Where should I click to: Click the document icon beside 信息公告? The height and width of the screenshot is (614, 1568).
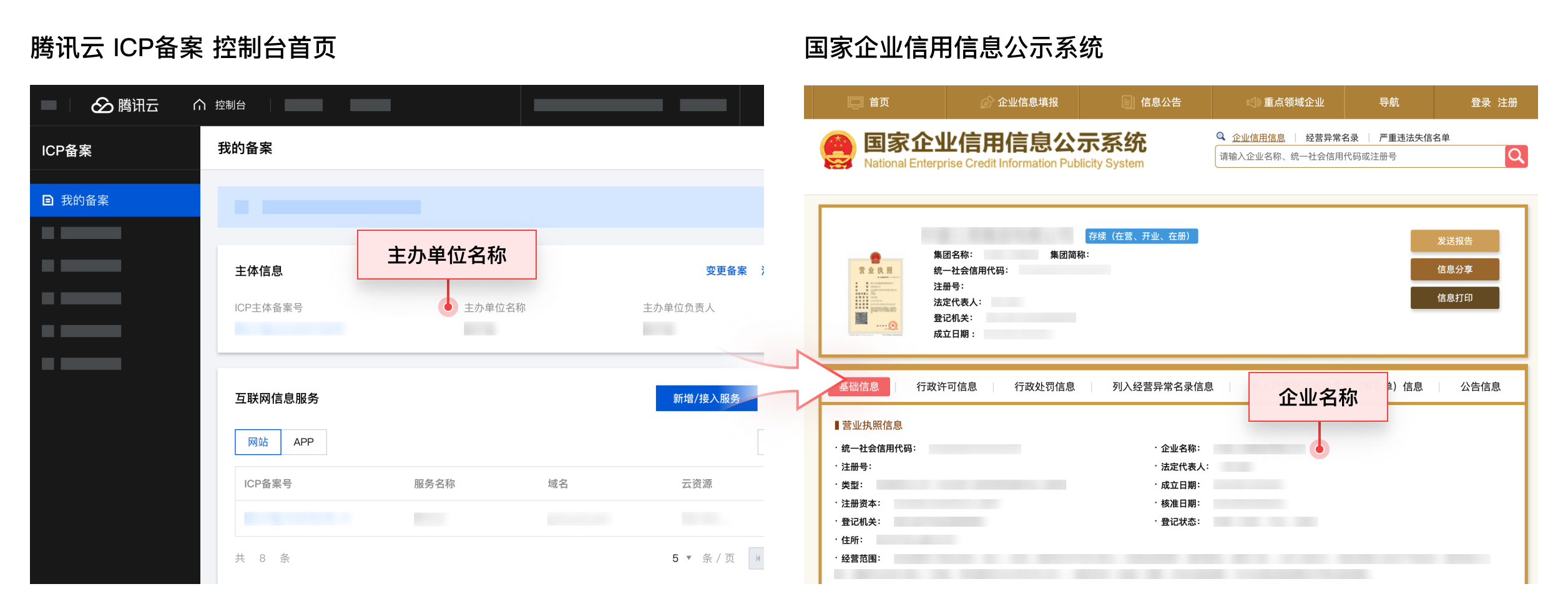point(1128,102)
